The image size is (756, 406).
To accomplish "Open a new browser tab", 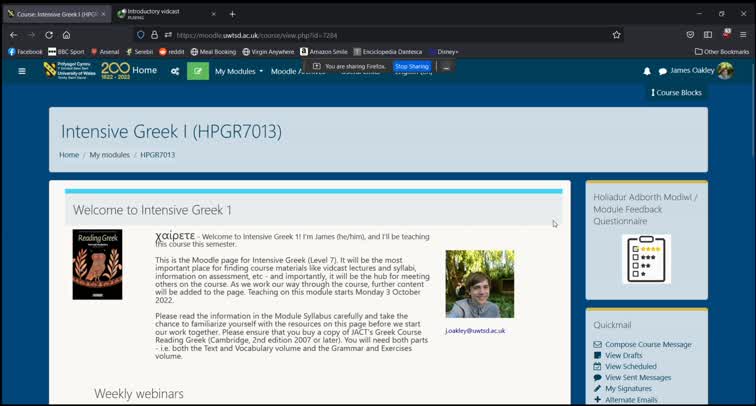I will 232,14.
